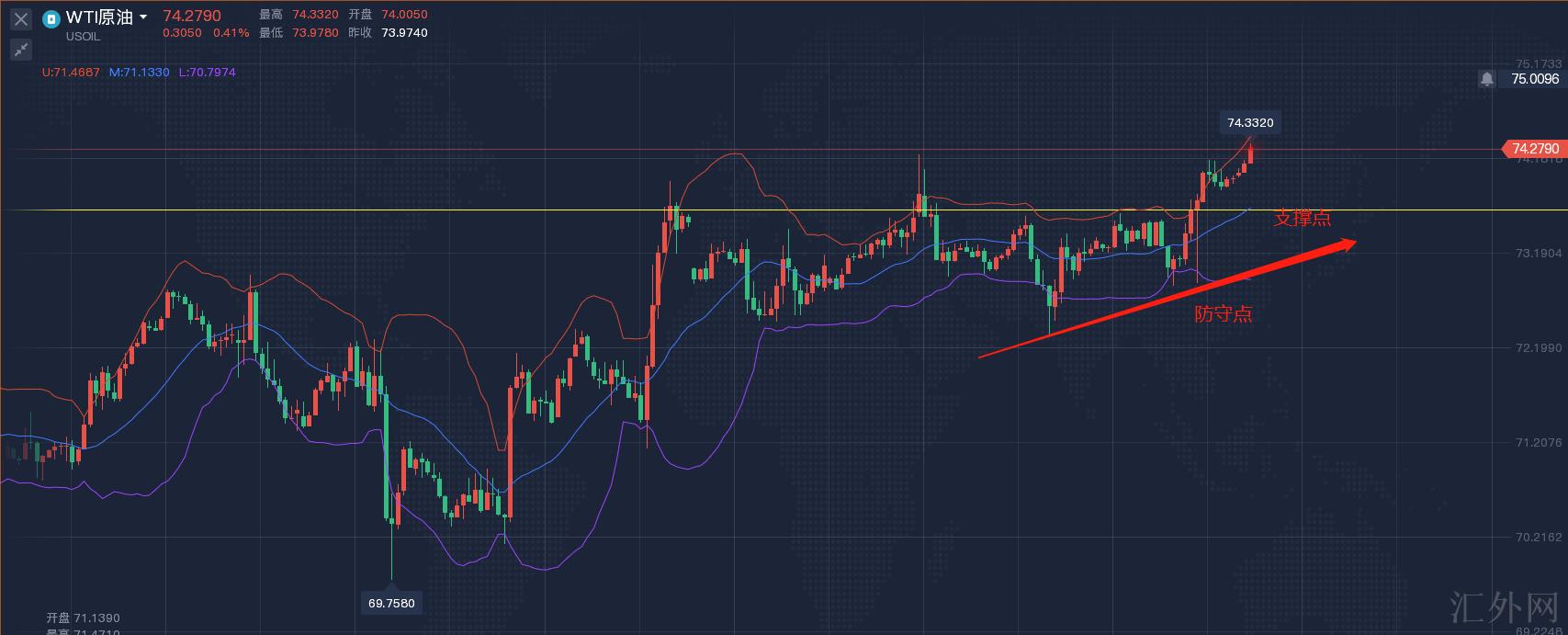Expand the WTI原油 instrument dropdown arrow
The width and height of the screenshot is (1568, 635).
[x=143, y=17]
